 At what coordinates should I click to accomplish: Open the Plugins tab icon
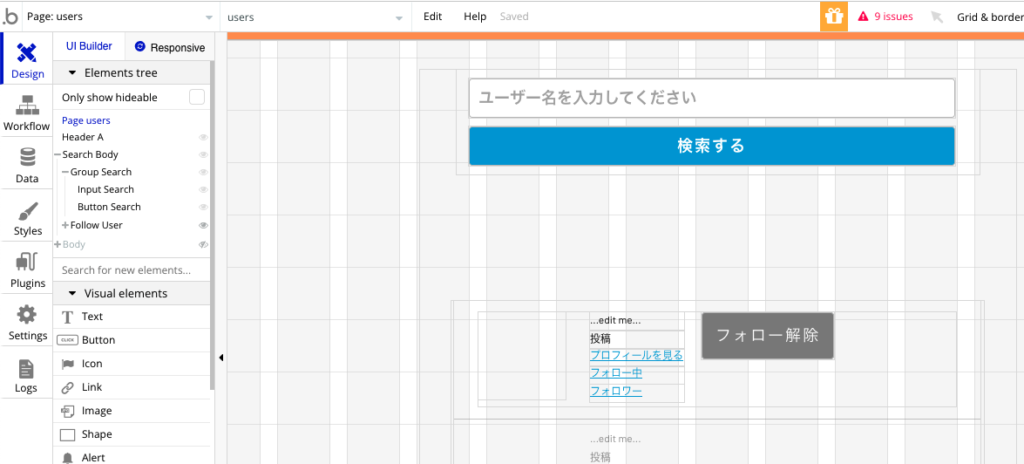coord(27,263)
